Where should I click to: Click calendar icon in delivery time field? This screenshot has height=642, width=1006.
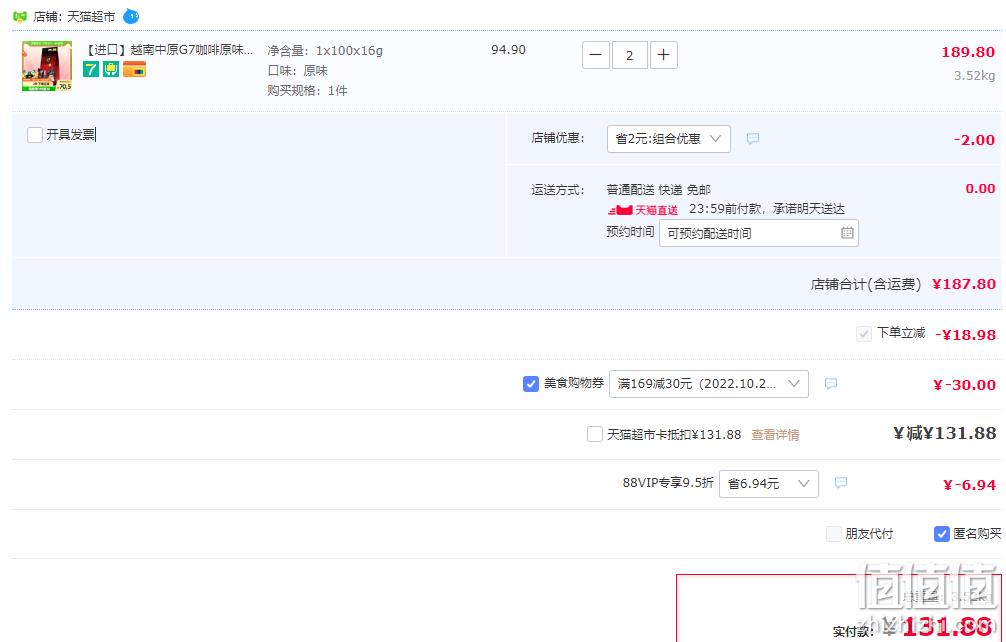[x=847, y=233]
